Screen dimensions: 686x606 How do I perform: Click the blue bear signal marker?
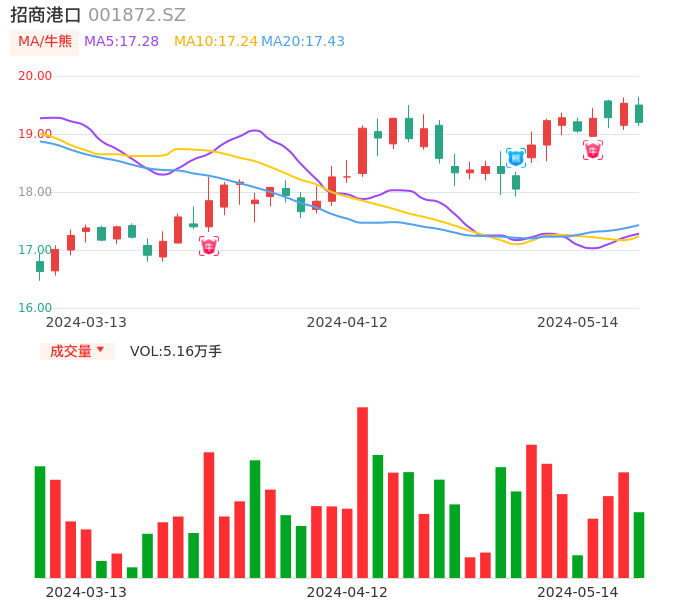point(515,157)
